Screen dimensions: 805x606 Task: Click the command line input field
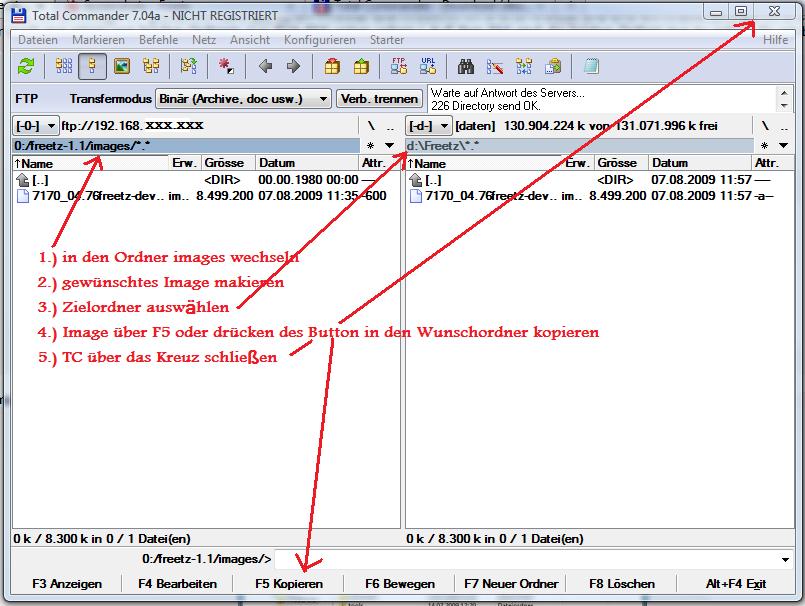(x=530, y=559)
